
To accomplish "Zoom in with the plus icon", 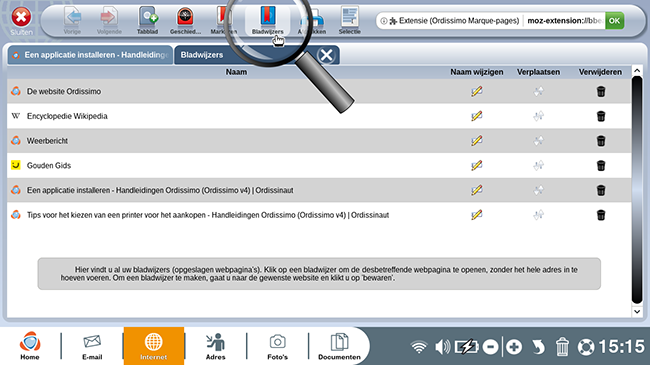I will tap(514, 347).
